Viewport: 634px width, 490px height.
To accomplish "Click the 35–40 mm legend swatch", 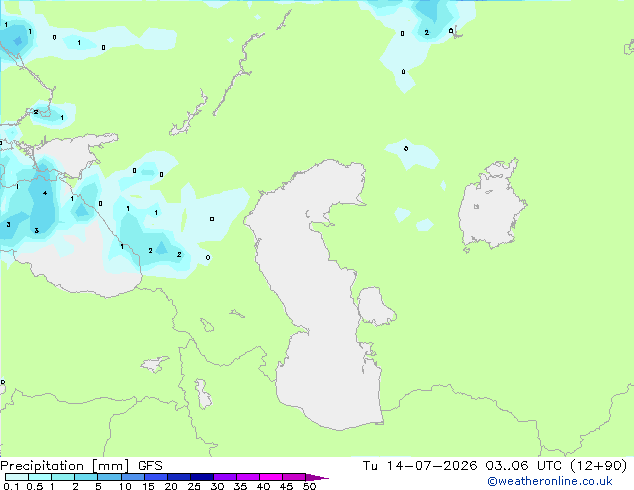I will click(x=247, y=477).
